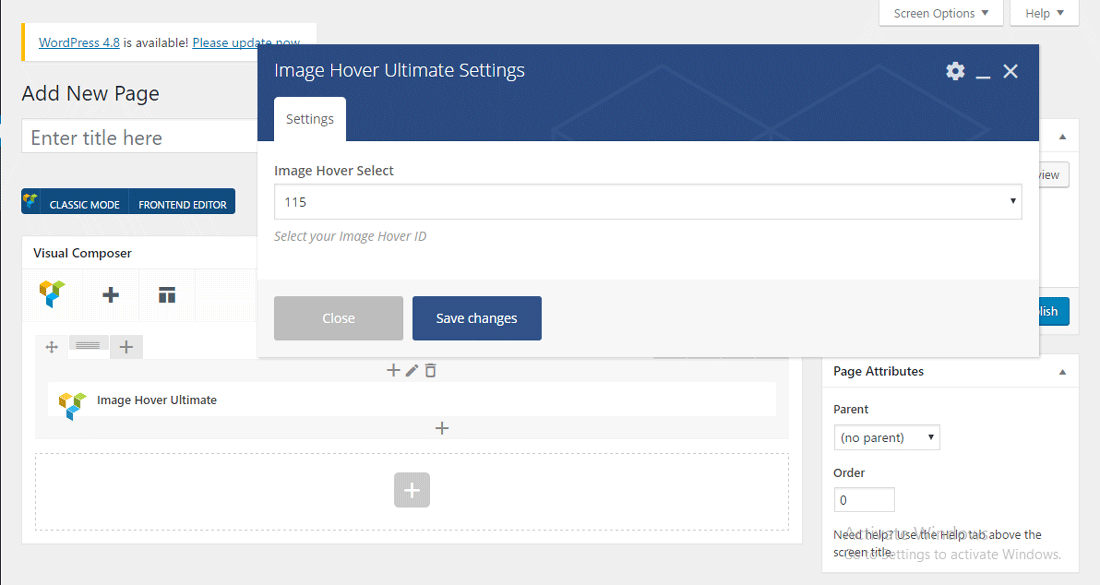Open the settings gear in the dialog header
Screen dimensions: 1100x585
point(955,71)
